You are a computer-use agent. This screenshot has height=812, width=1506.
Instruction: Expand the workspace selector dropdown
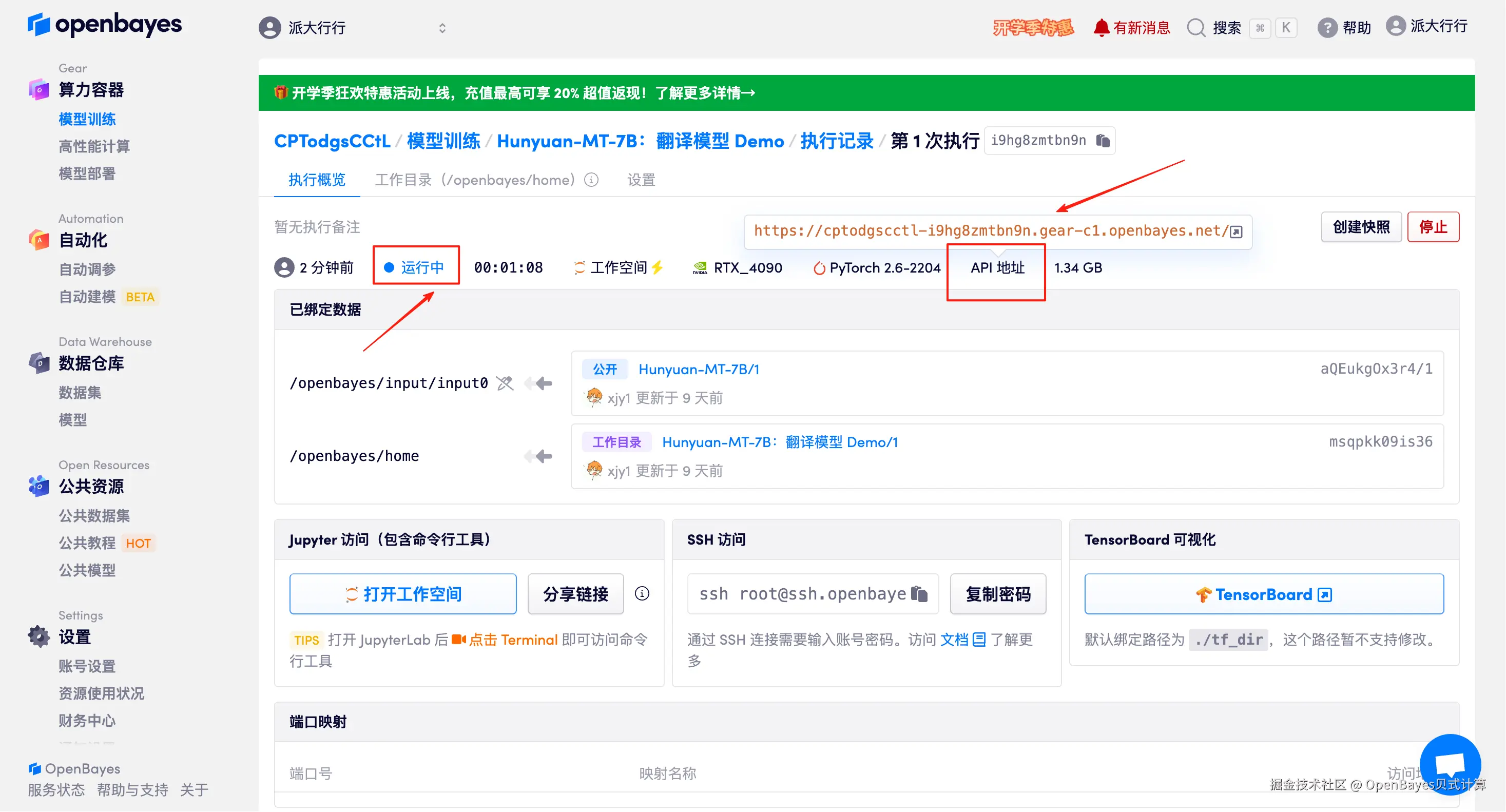442,28
